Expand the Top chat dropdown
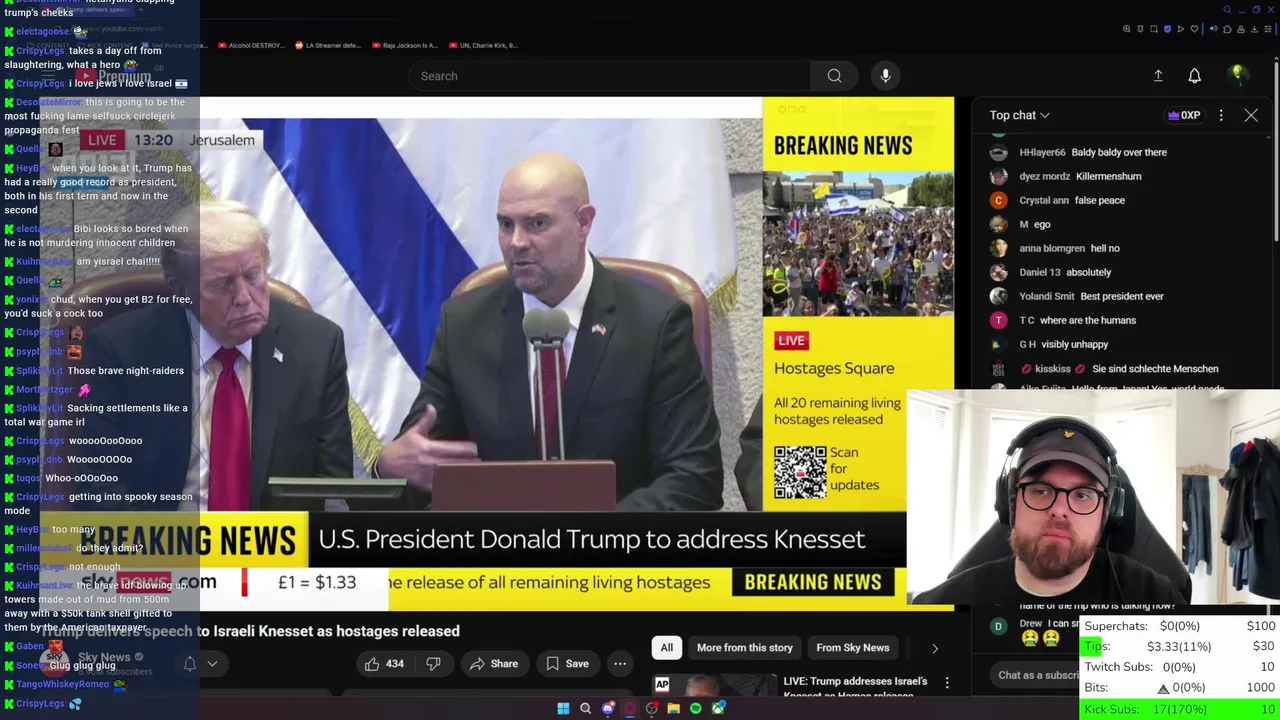This screenshot has height=720, width=1280. coord(1019,115)
